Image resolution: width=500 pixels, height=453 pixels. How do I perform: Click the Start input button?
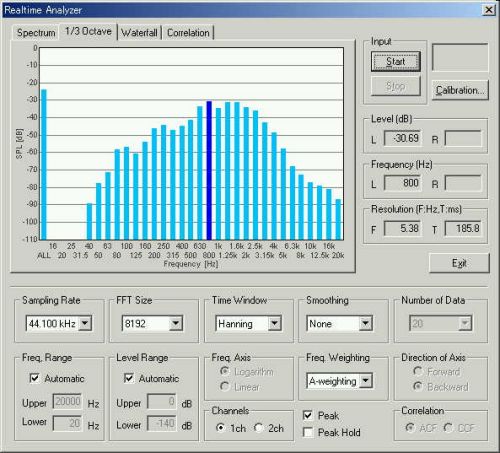[x=396, y=61]
